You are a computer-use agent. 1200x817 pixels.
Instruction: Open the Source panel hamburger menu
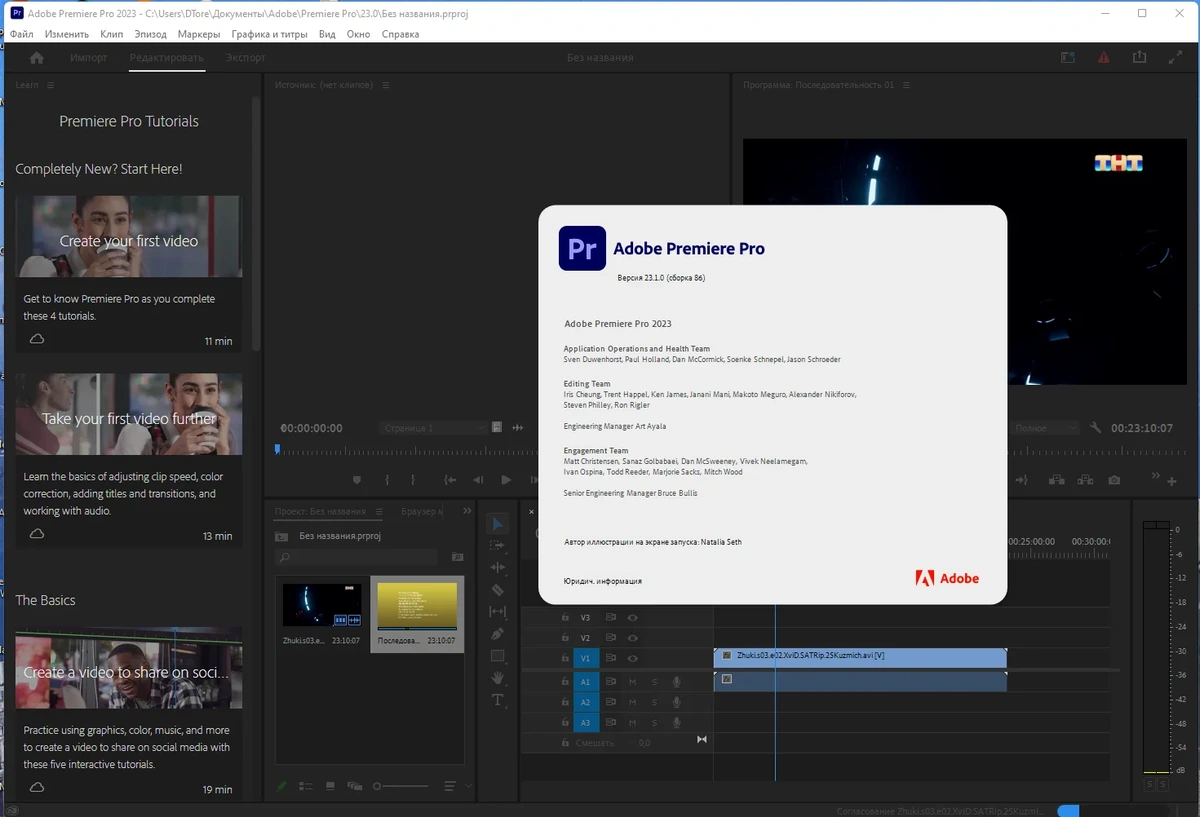coord(385,85)
